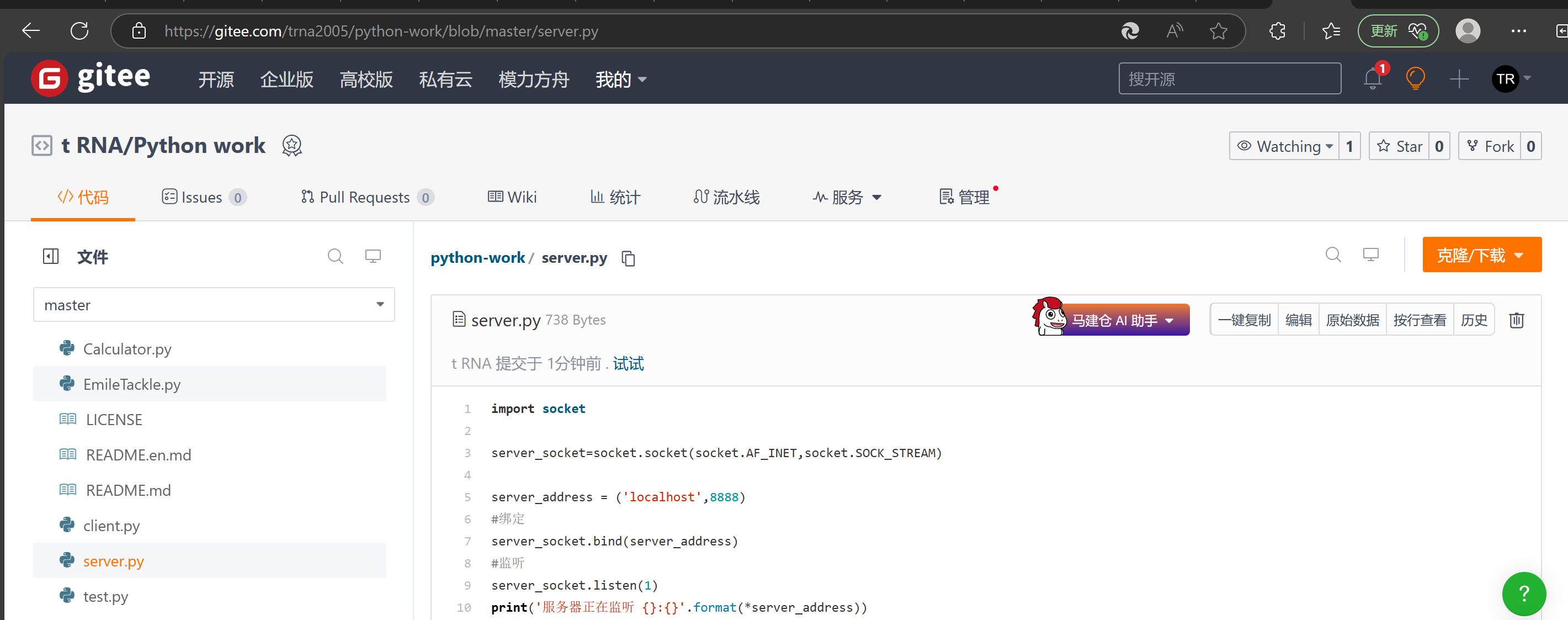Delete server.py with trash icon

tap(1516, 320)
